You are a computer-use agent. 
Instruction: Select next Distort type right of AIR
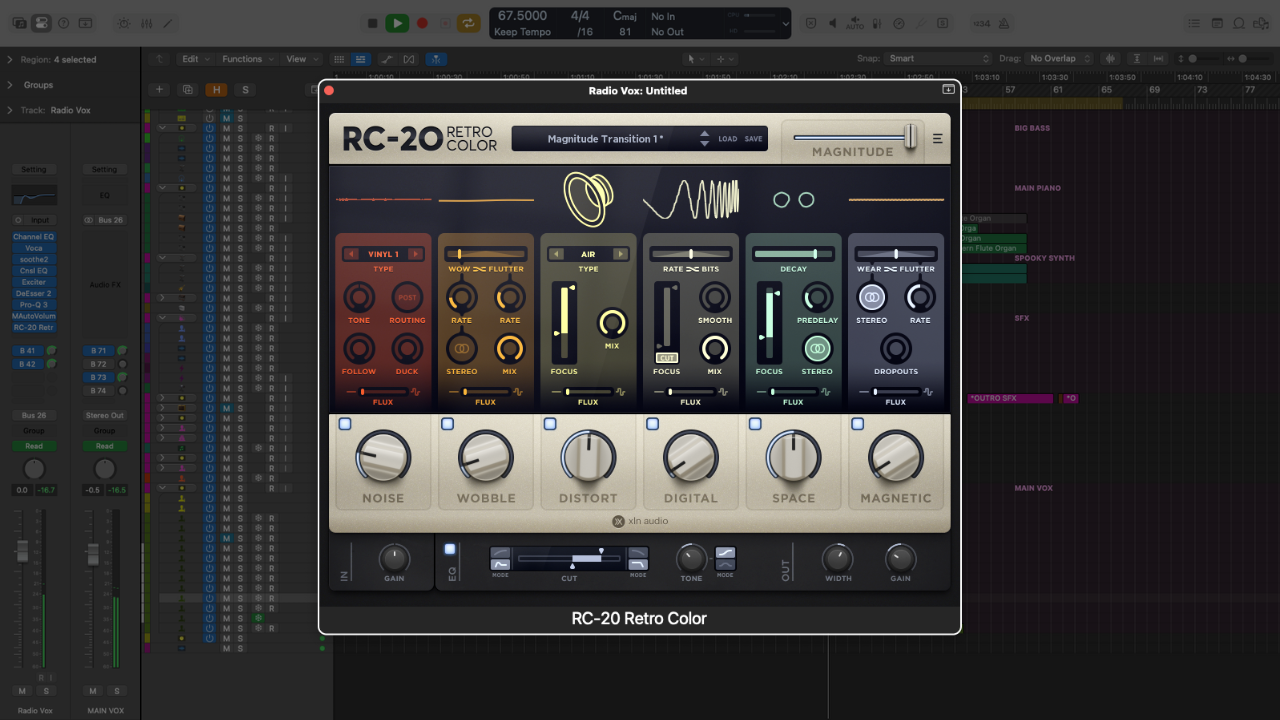tap(620, 254)
